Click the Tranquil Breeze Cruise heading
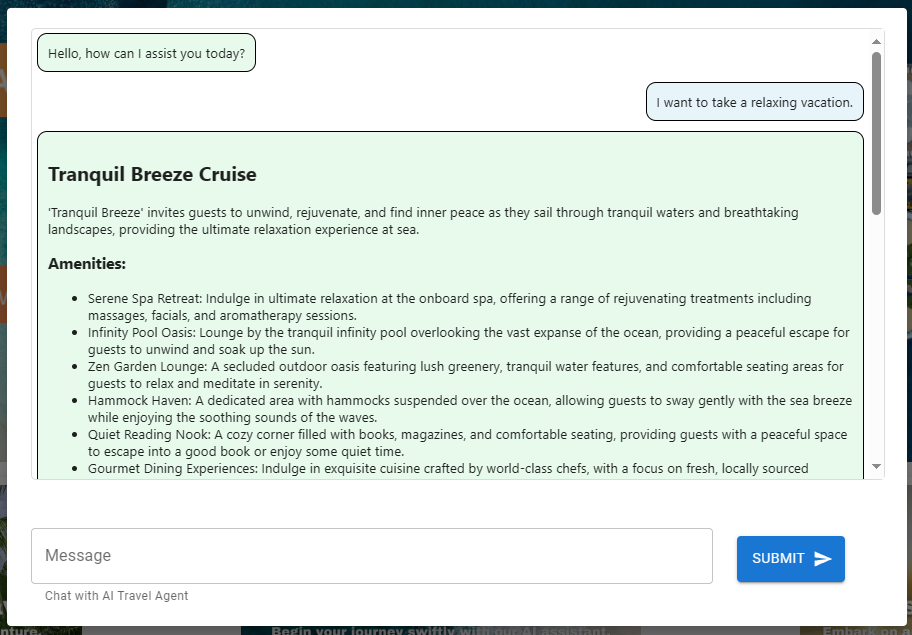The height and width of the screenshot is (635, 912). pyautogui.click(x=152, y=175)
